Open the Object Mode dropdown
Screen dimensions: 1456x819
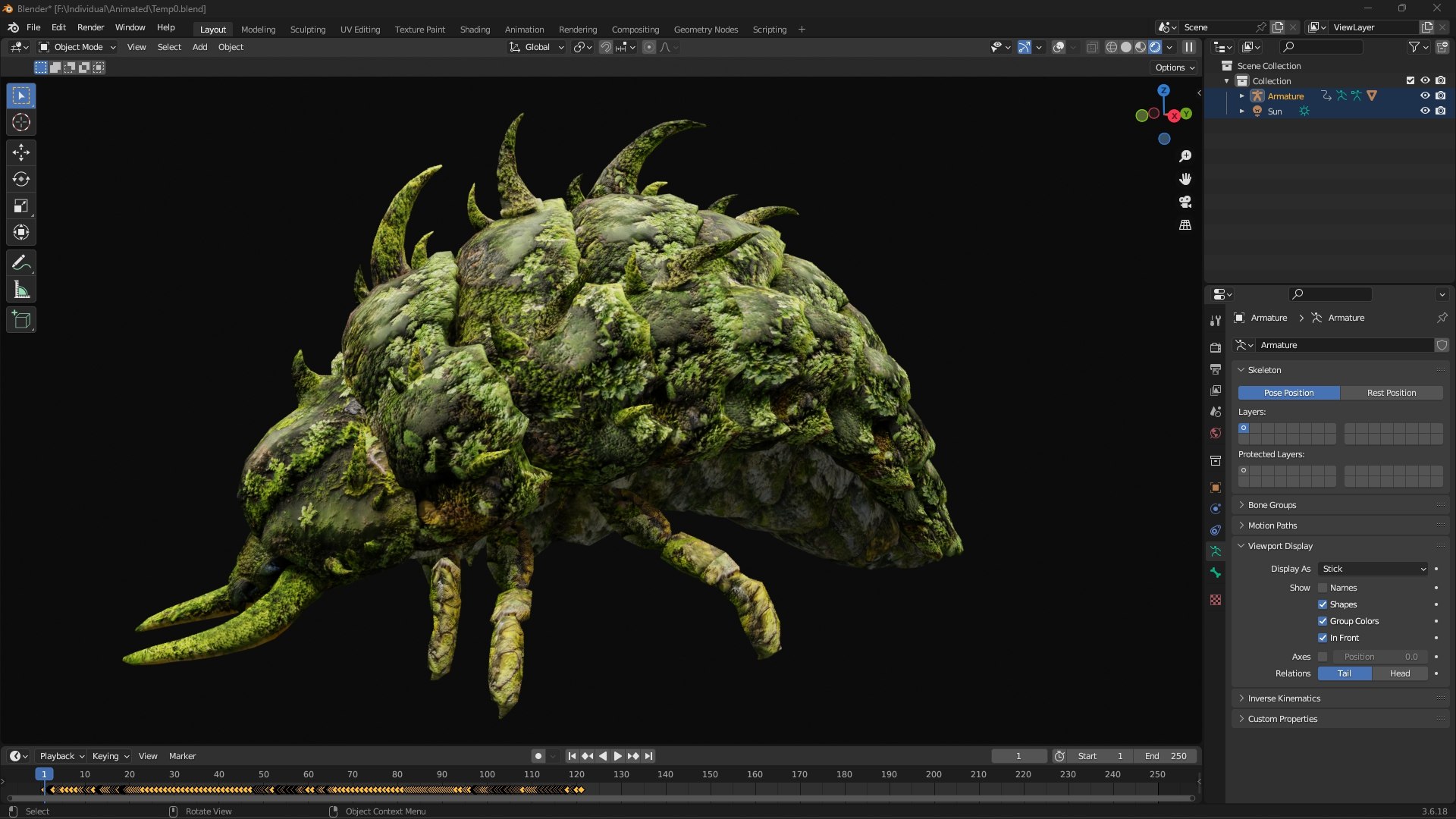[x=77, y=47]
